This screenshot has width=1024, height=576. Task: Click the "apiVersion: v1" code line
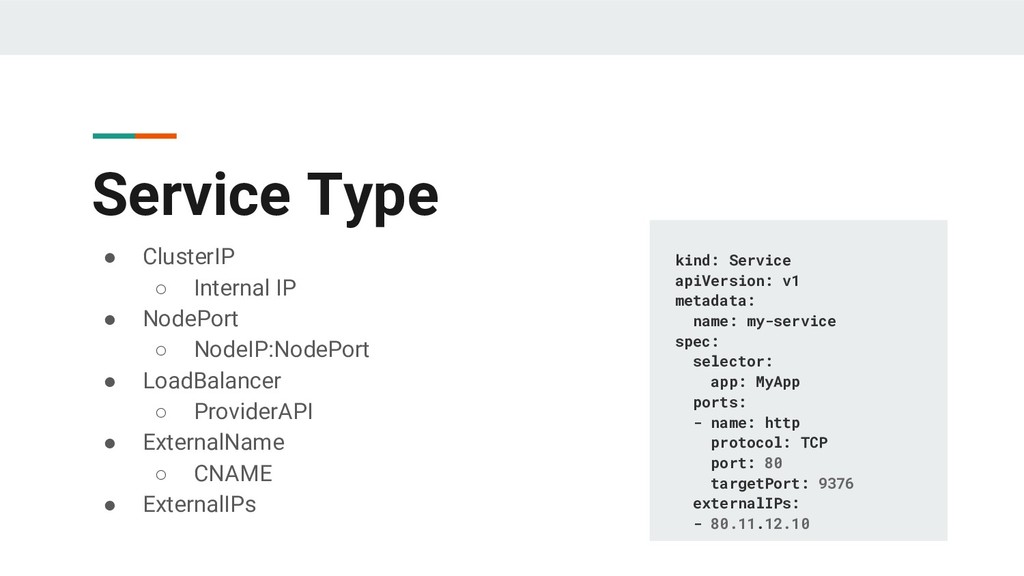pos(737,280)
